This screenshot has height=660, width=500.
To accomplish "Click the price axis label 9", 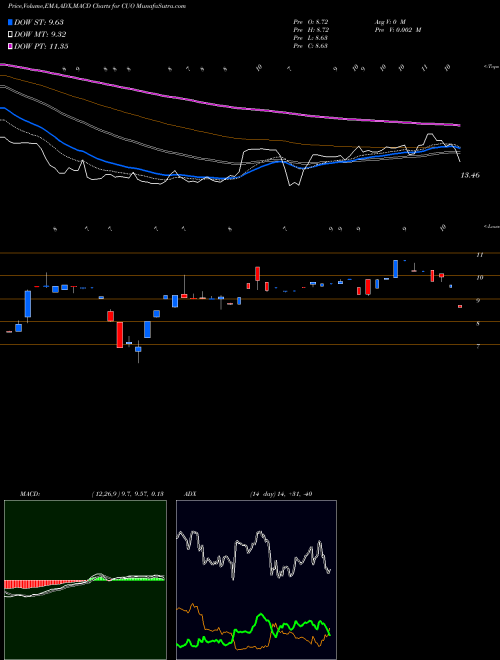I will 478,300.
